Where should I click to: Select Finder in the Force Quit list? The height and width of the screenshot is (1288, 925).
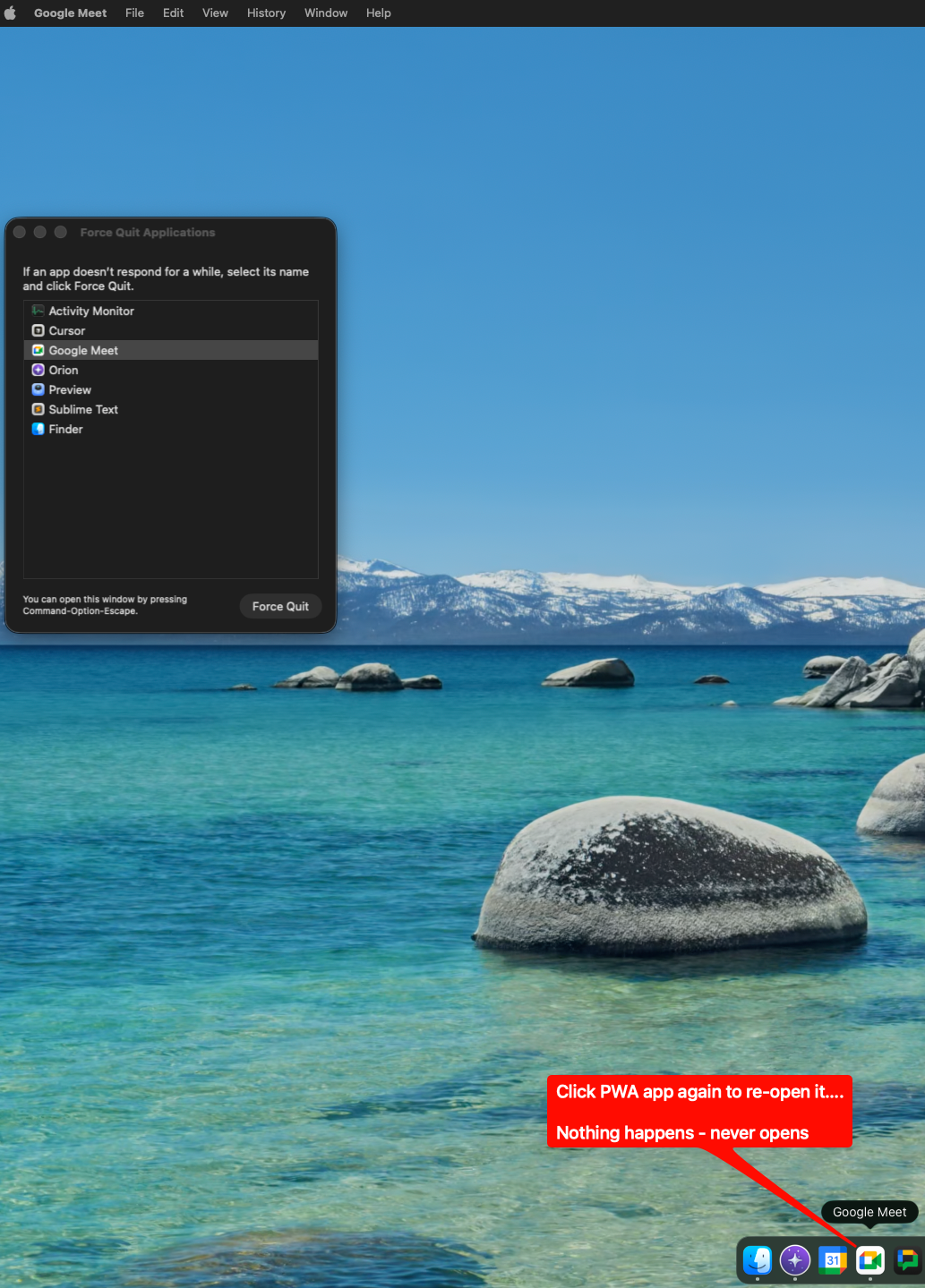[65, 429]
